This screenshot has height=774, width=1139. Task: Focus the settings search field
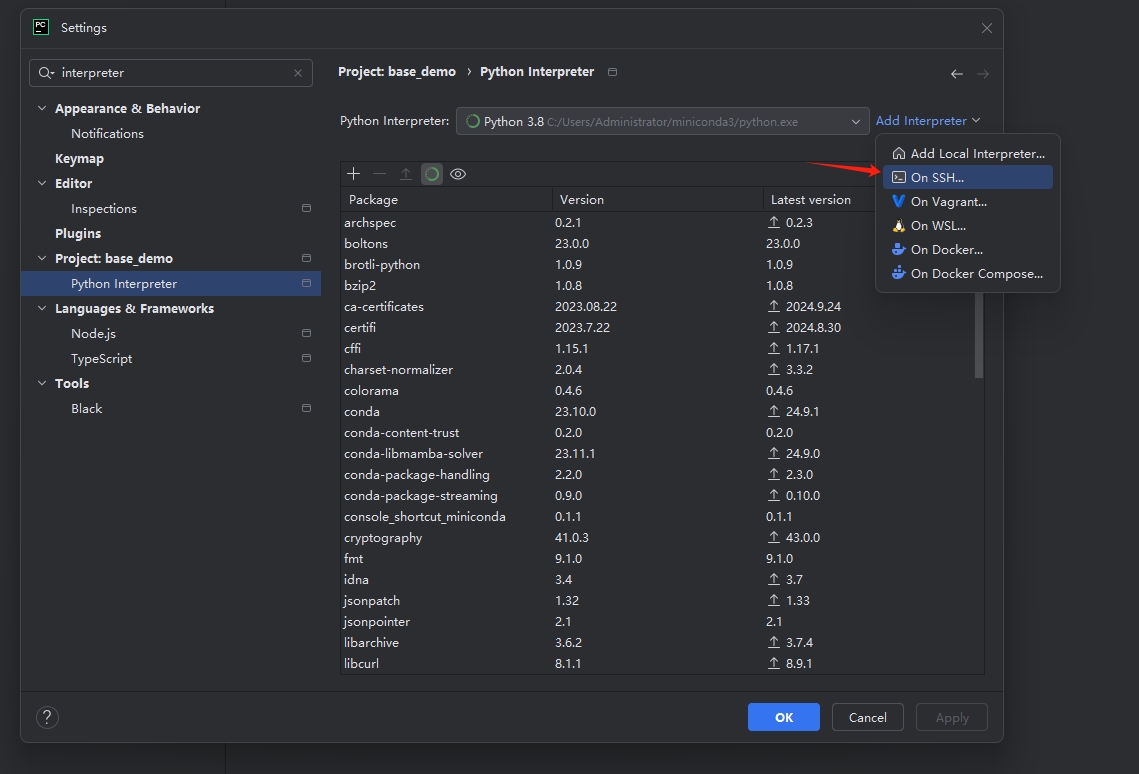[171, 73]
